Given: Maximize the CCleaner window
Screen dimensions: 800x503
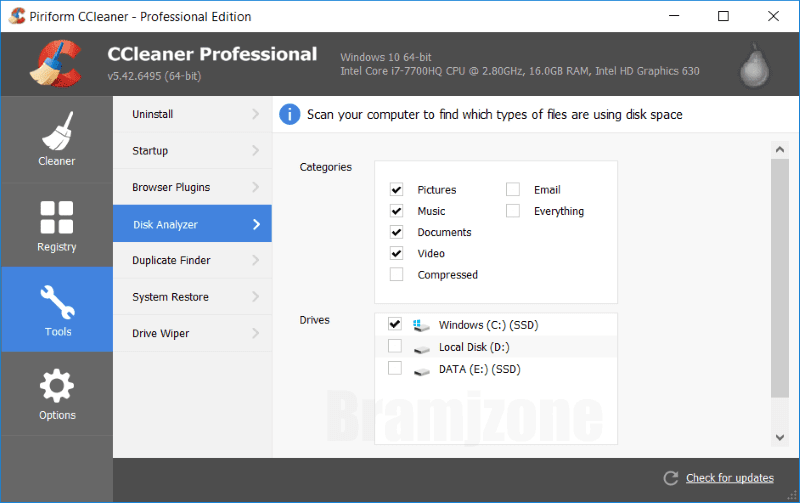Looking at the screenshot, I should point(723,16).
